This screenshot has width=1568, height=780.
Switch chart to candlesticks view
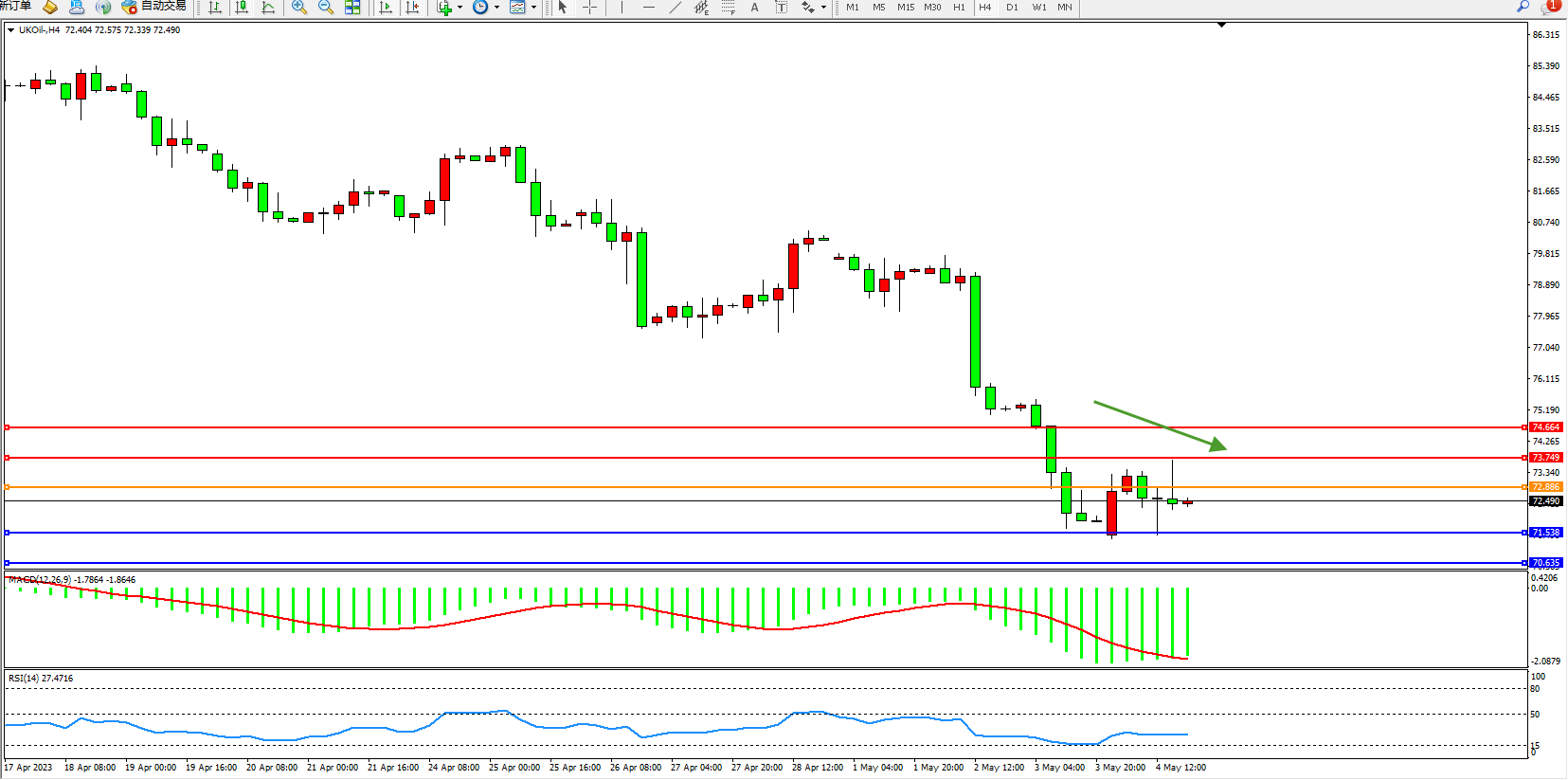click(242, 8)
